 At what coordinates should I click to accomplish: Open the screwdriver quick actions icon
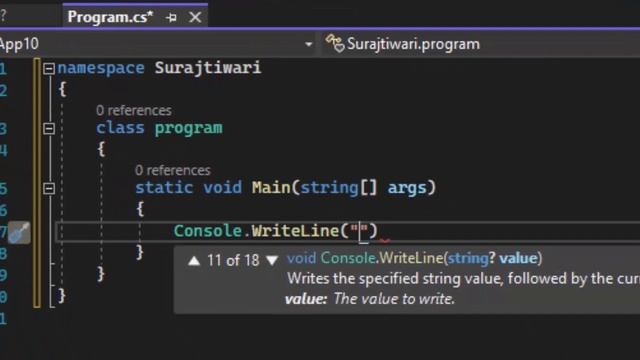[x=19, y=233]
